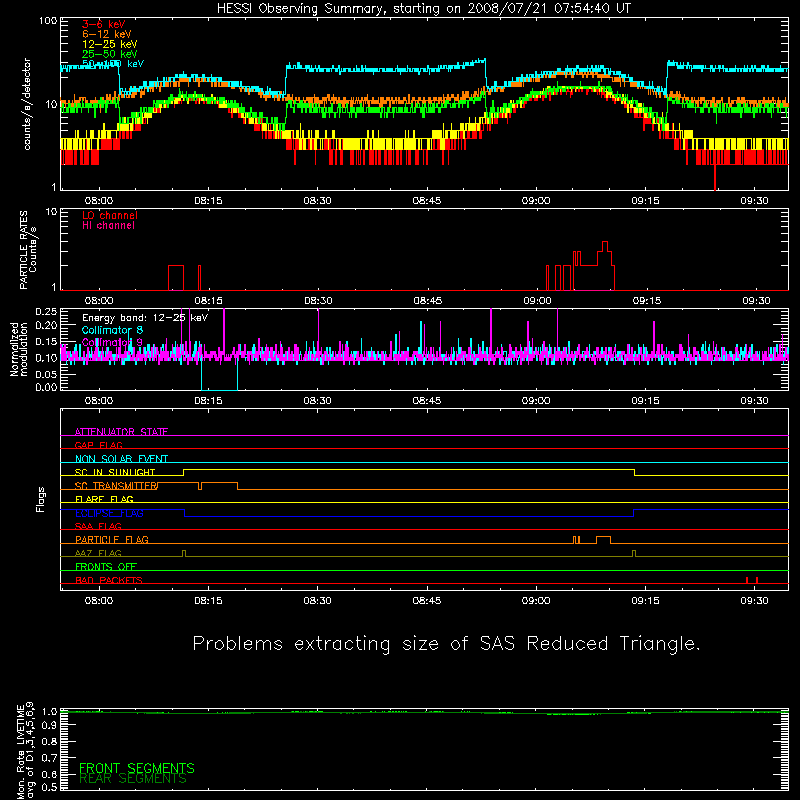The image size is (800, 800).
Task: Click the LO channel legend label
Action: tap(109, 215)
